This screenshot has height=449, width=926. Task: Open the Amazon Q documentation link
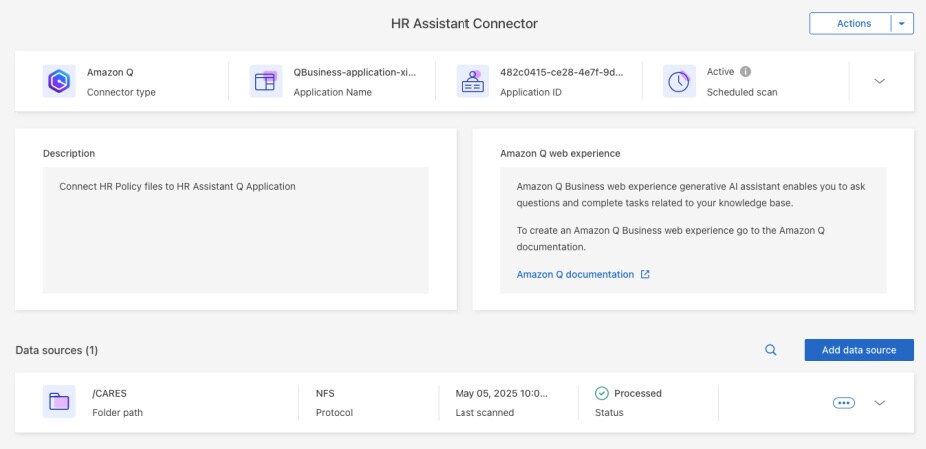point(575,274)
